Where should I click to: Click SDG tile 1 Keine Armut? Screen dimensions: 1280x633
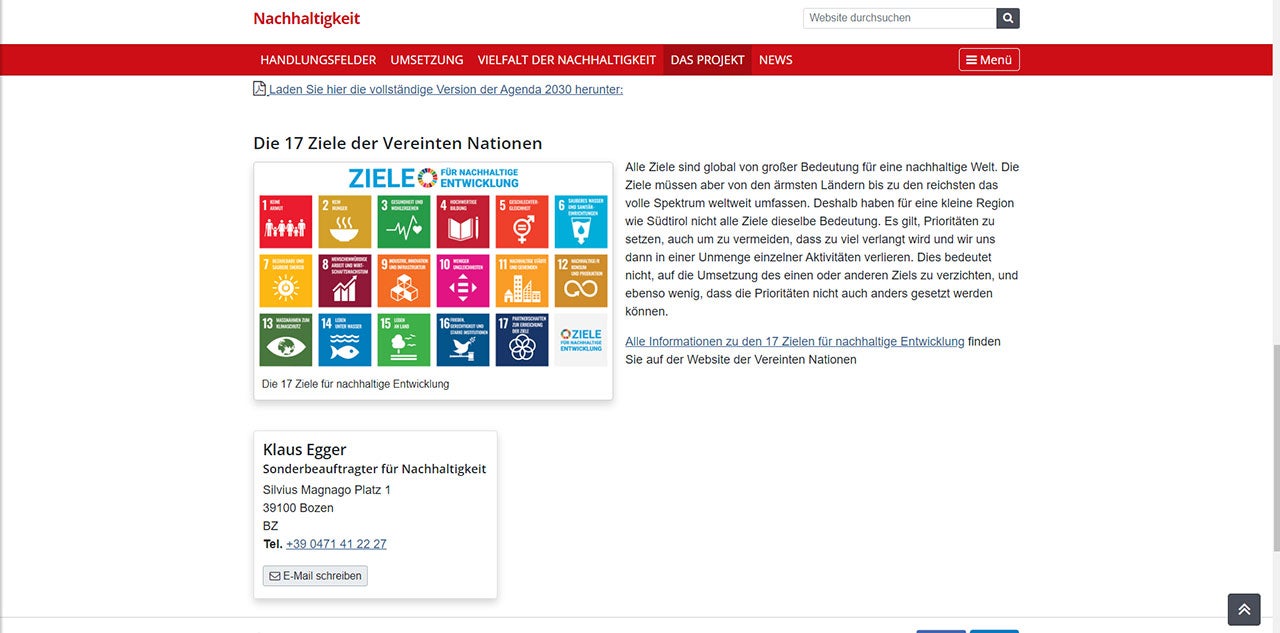coord(286,221)
